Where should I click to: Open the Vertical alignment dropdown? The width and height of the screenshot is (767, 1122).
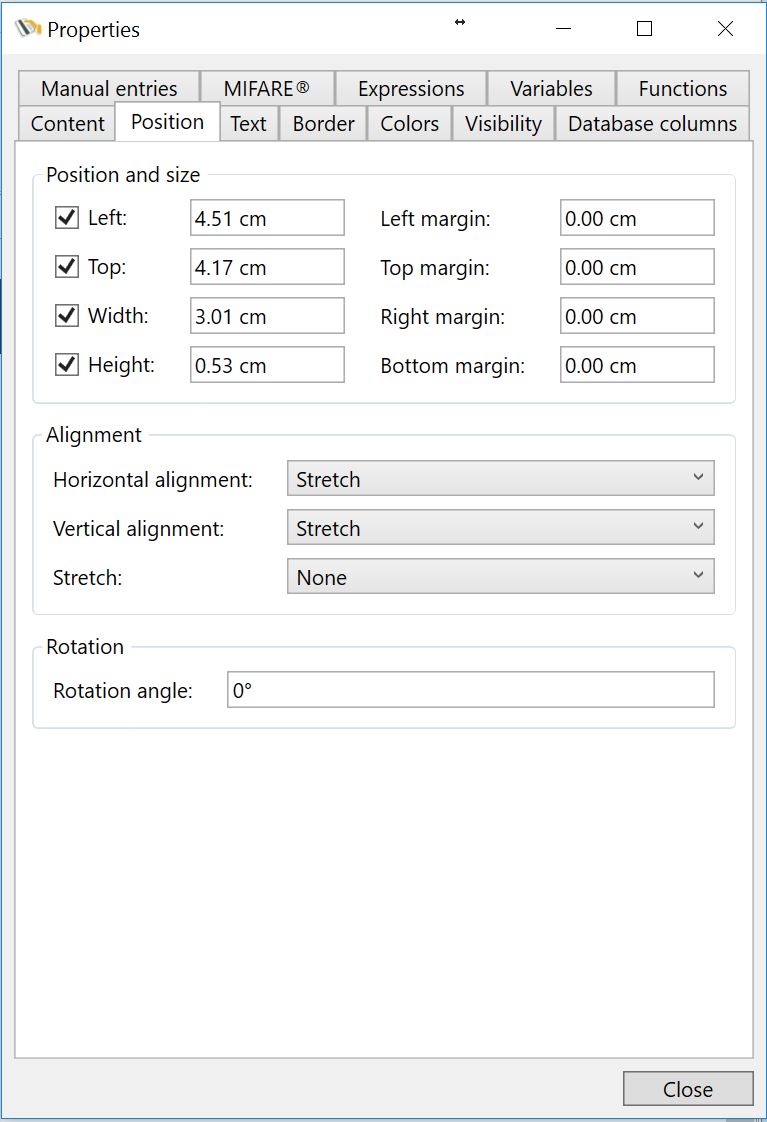click(500, 527)
